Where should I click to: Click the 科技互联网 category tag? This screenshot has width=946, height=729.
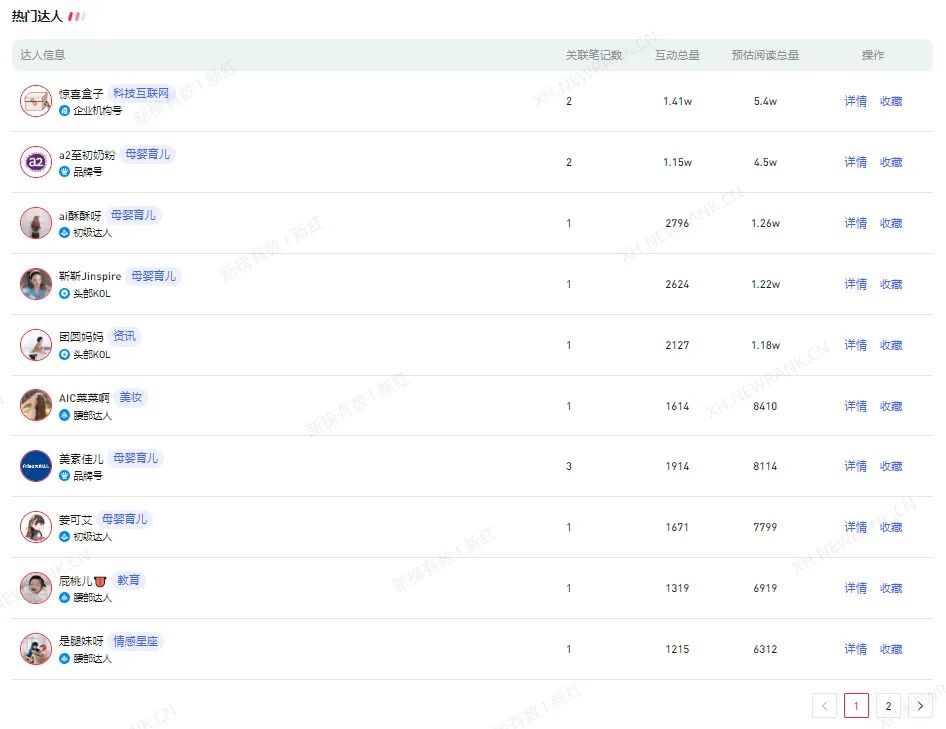tap(141, 93)
